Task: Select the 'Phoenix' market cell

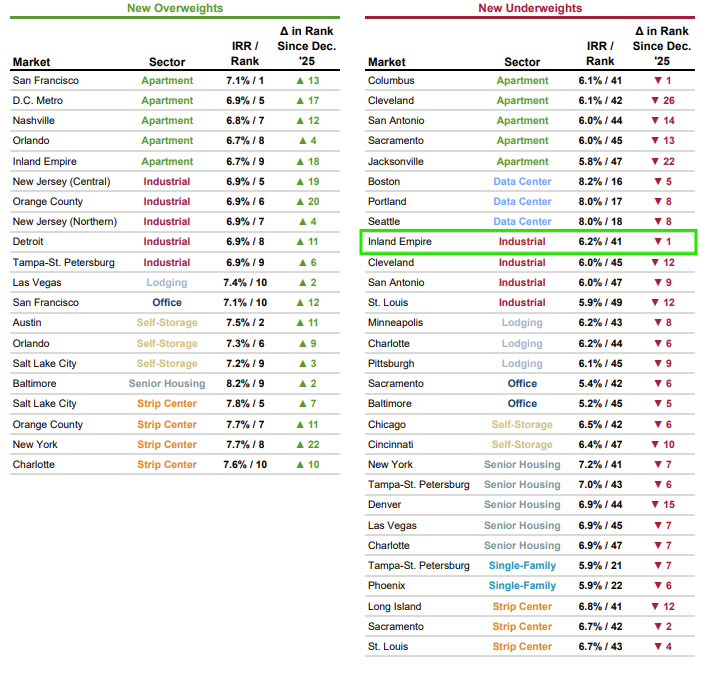Action: [386, 585]
